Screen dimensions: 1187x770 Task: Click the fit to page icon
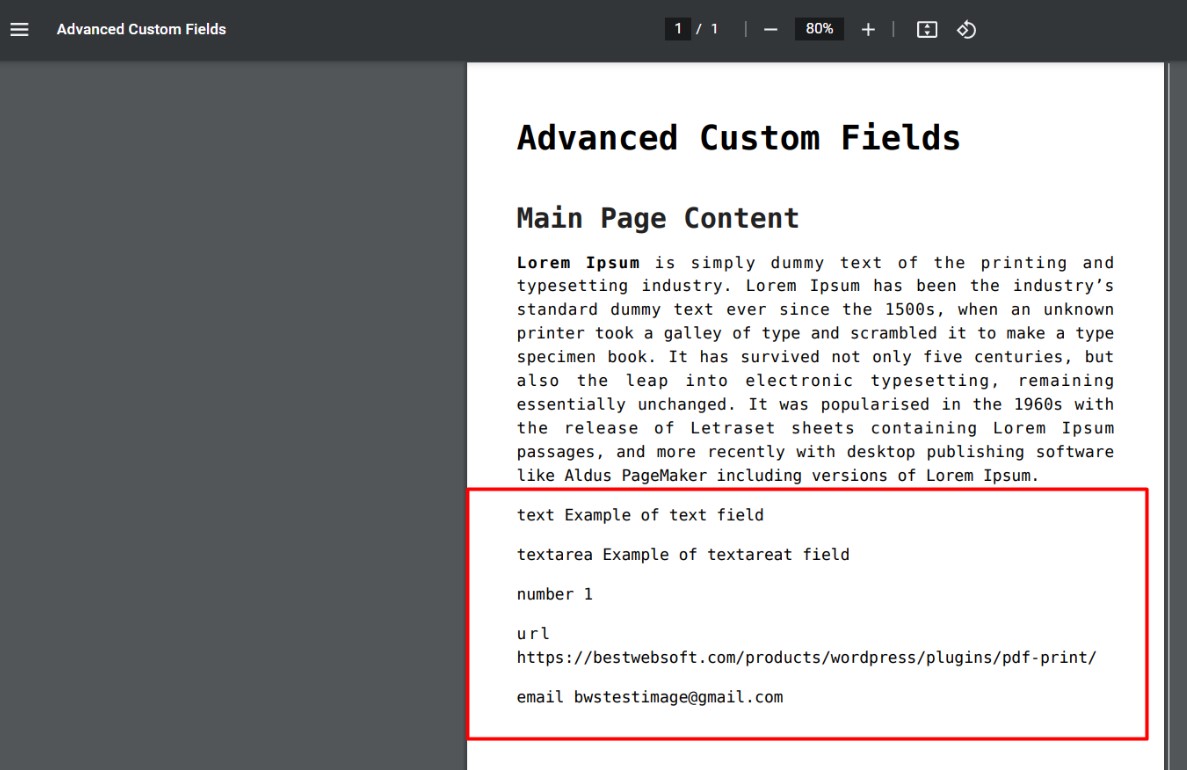click(x=927, y=29)
